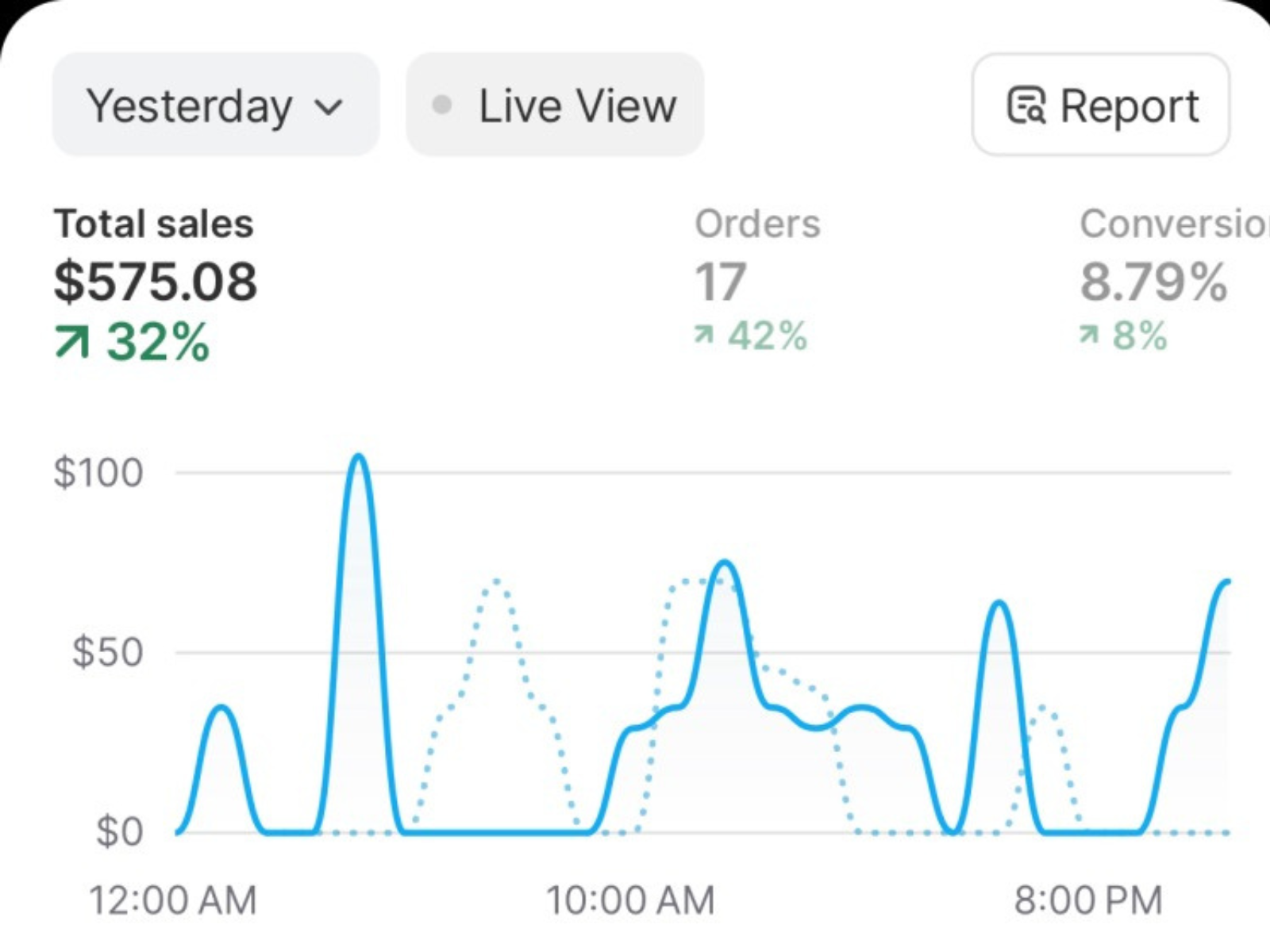Click the 10:00 AM axis label
Viewport: 1270px width, 952px height.
point(631,900)
